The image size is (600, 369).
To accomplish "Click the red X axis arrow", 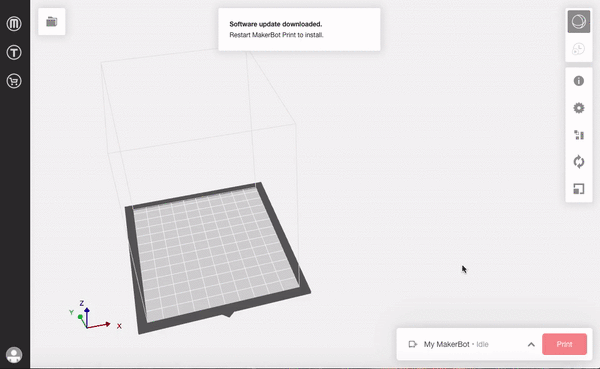I will point(99,326).
